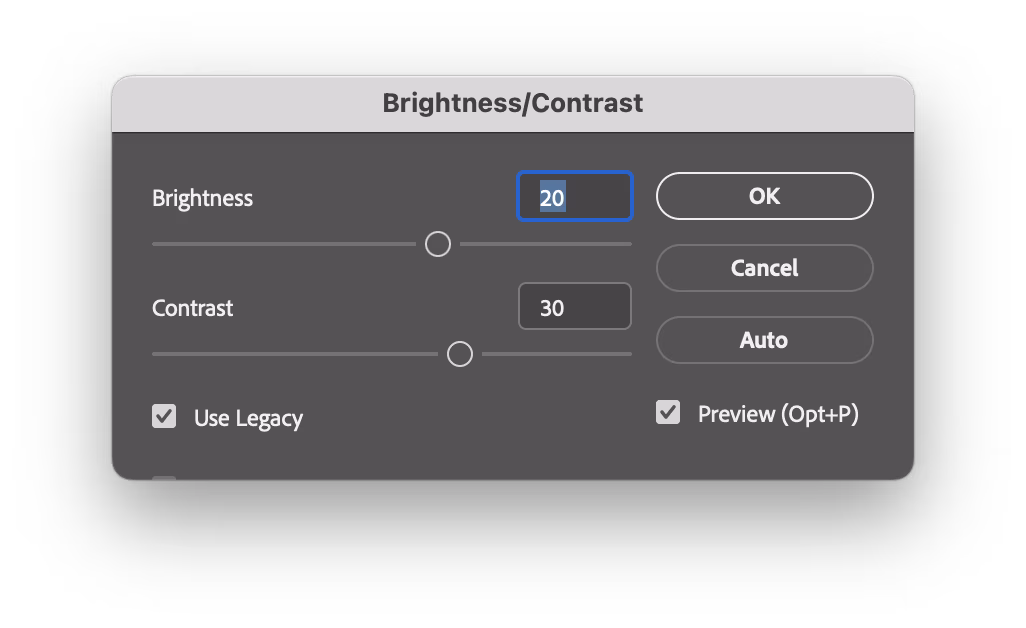Image resolution: width=1026 pixels, height=628 pixels.
Task: Click the Contrast label text
Action: pos(192,308)
